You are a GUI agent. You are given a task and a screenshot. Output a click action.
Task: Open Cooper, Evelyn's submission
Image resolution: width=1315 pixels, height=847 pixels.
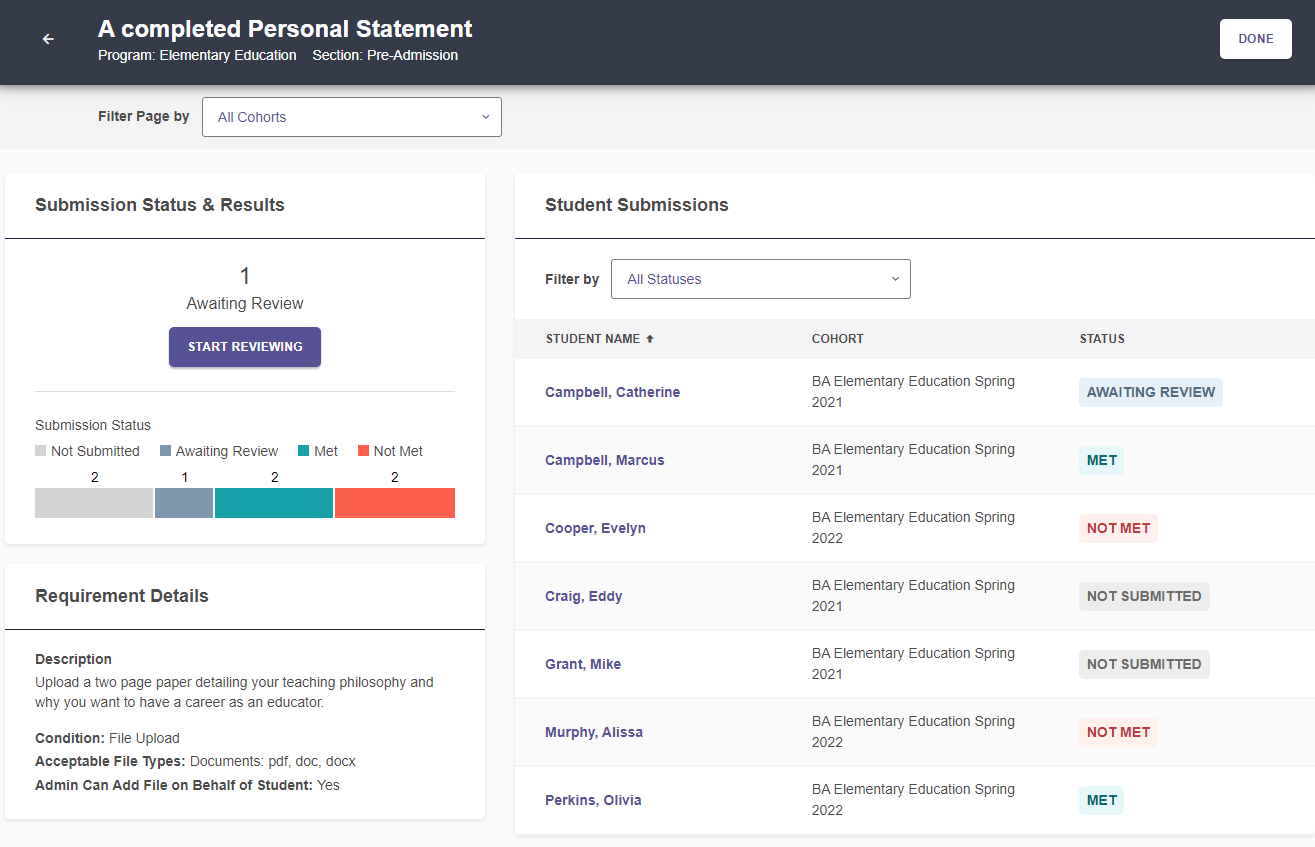click(595, 528)
